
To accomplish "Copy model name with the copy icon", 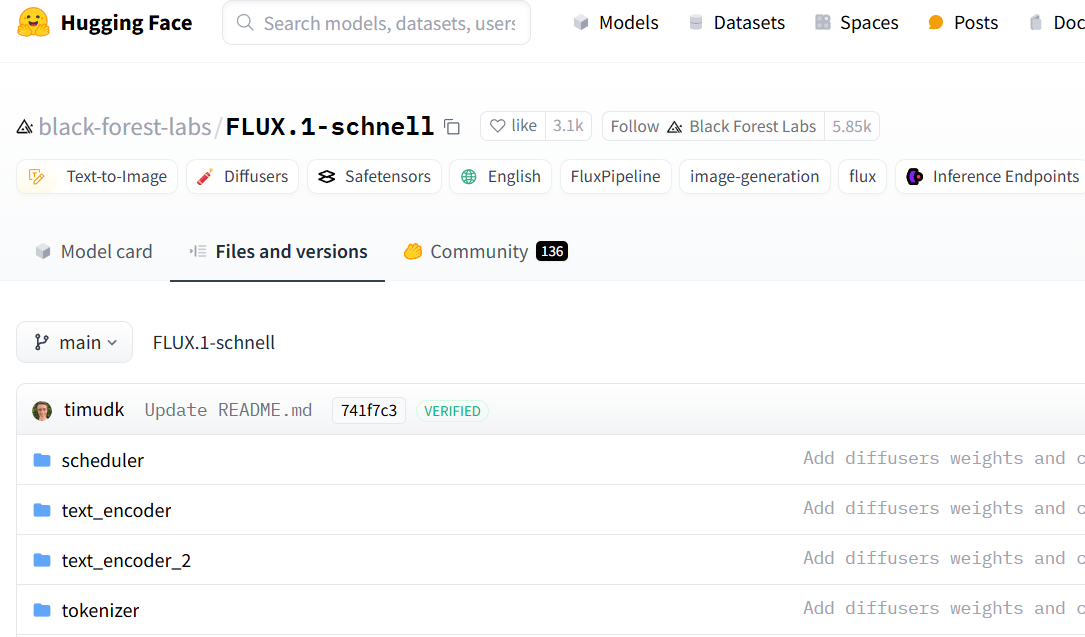I will coord(452,127).
